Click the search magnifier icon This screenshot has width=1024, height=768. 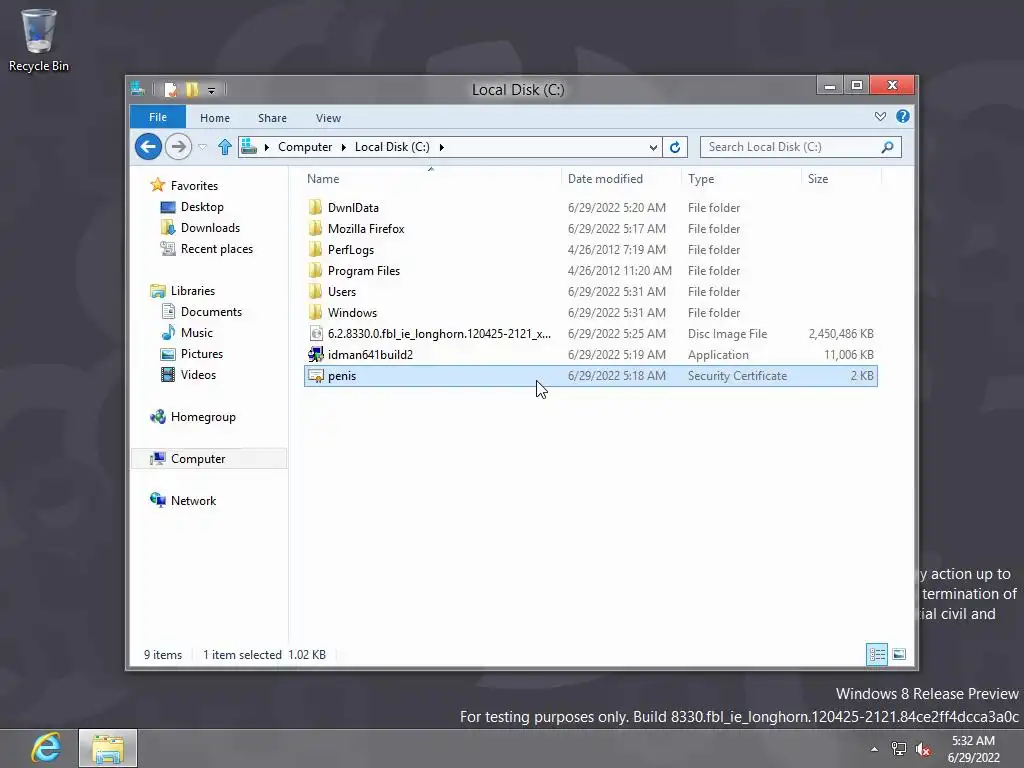[x=888, y=147]
